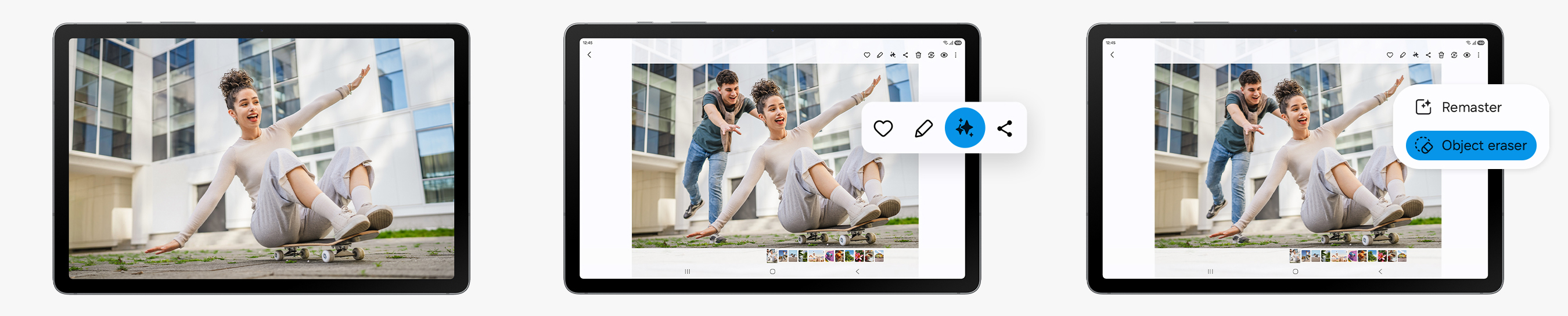1568x316 pixels.
Task: Tap the large share icon in popup
Action: point(1004,128)
